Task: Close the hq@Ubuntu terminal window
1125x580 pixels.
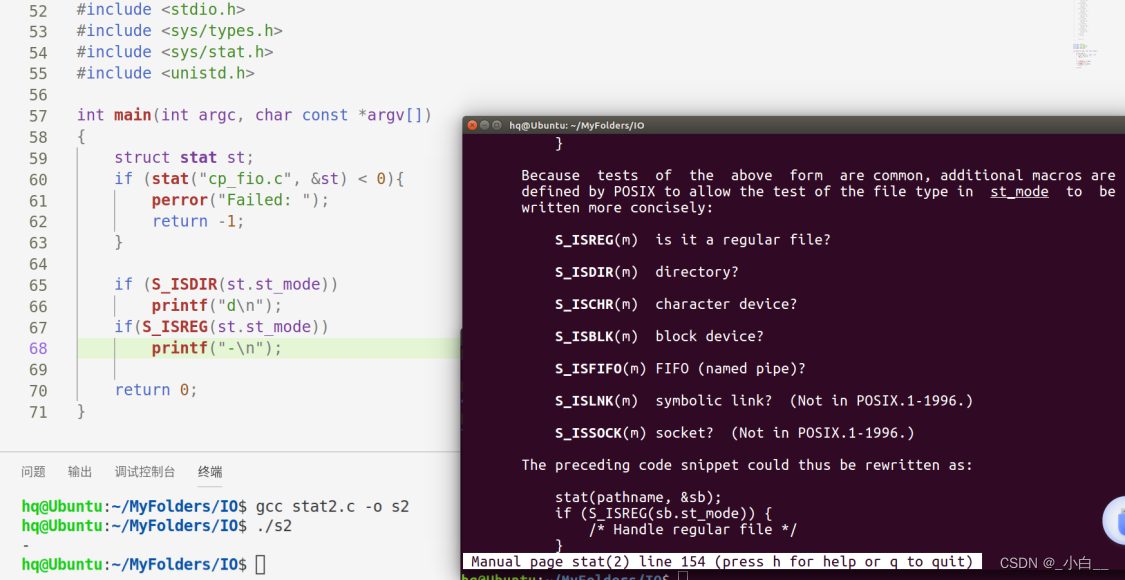Action: click(472, 125)
